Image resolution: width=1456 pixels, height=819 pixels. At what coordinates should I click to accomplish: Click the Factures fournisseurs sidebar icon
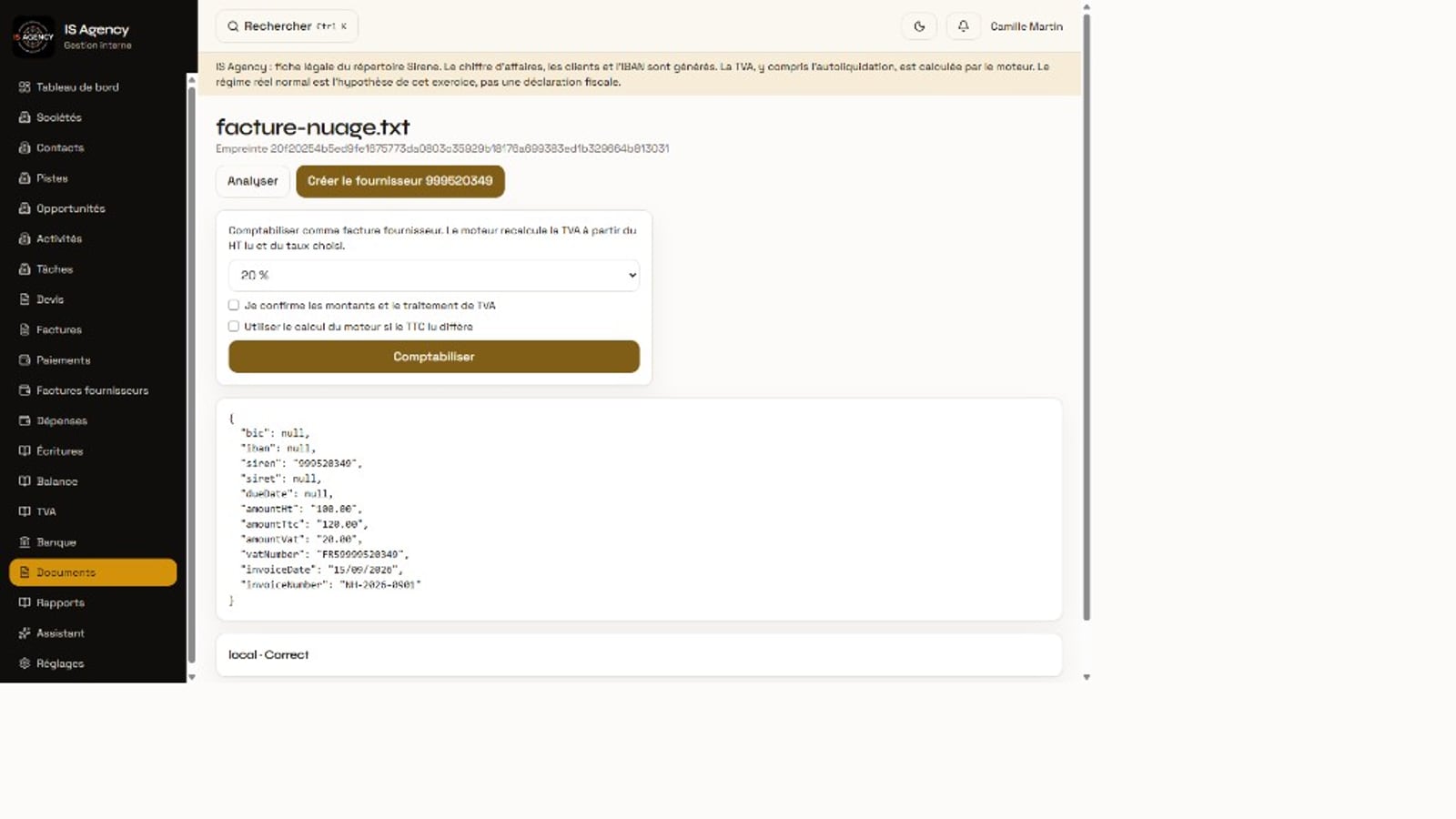(x=25, y=390)
